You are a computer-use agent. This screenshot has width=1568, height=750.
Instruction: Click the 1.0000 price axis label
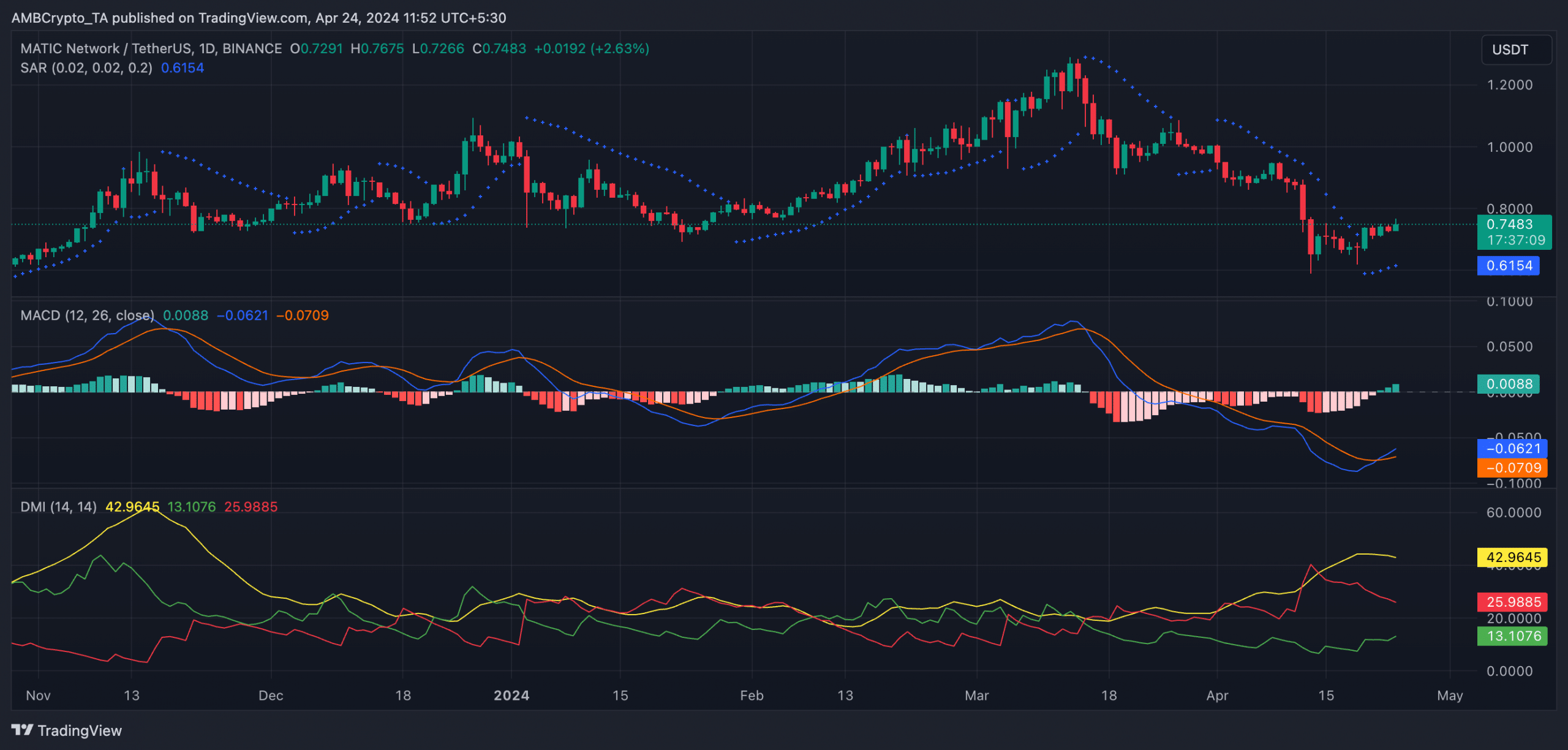[x=1510, y=147]
